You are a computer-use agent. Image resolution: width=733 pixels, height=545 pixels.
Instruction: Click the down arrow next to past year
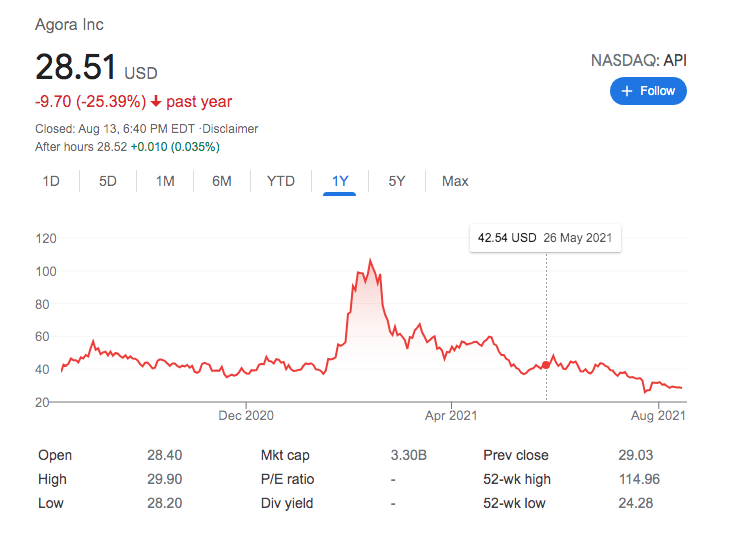click(156, 101)
